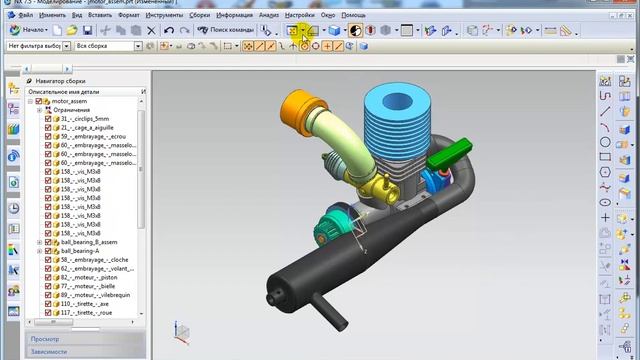This screenshot has height=360, width=640.
Task: Click the Redo arrow icon
Action: pos(184,30)
